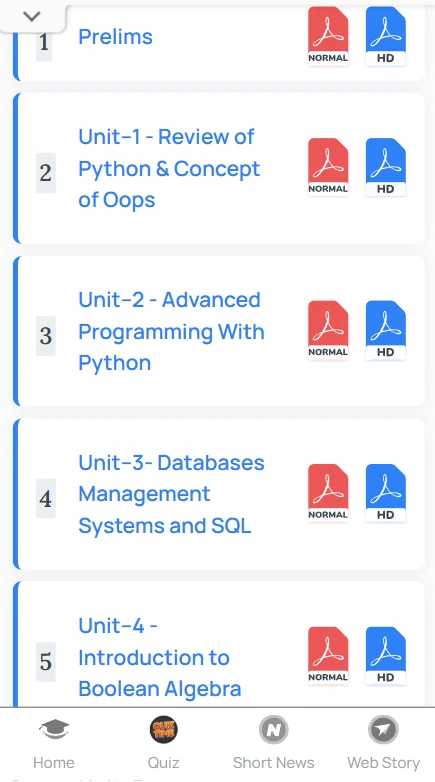The image size is (435, 782).
Task: Open Unit-1 Review of Python link
Action: [169, 168]
